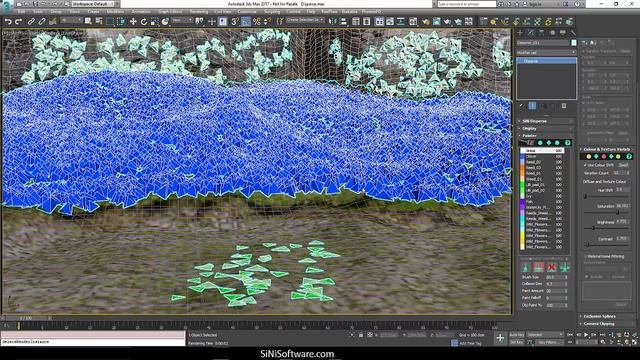Screen dimensions: 640x360
Task: Activate Select and Rotate tool
Action: tap(144, 22)
